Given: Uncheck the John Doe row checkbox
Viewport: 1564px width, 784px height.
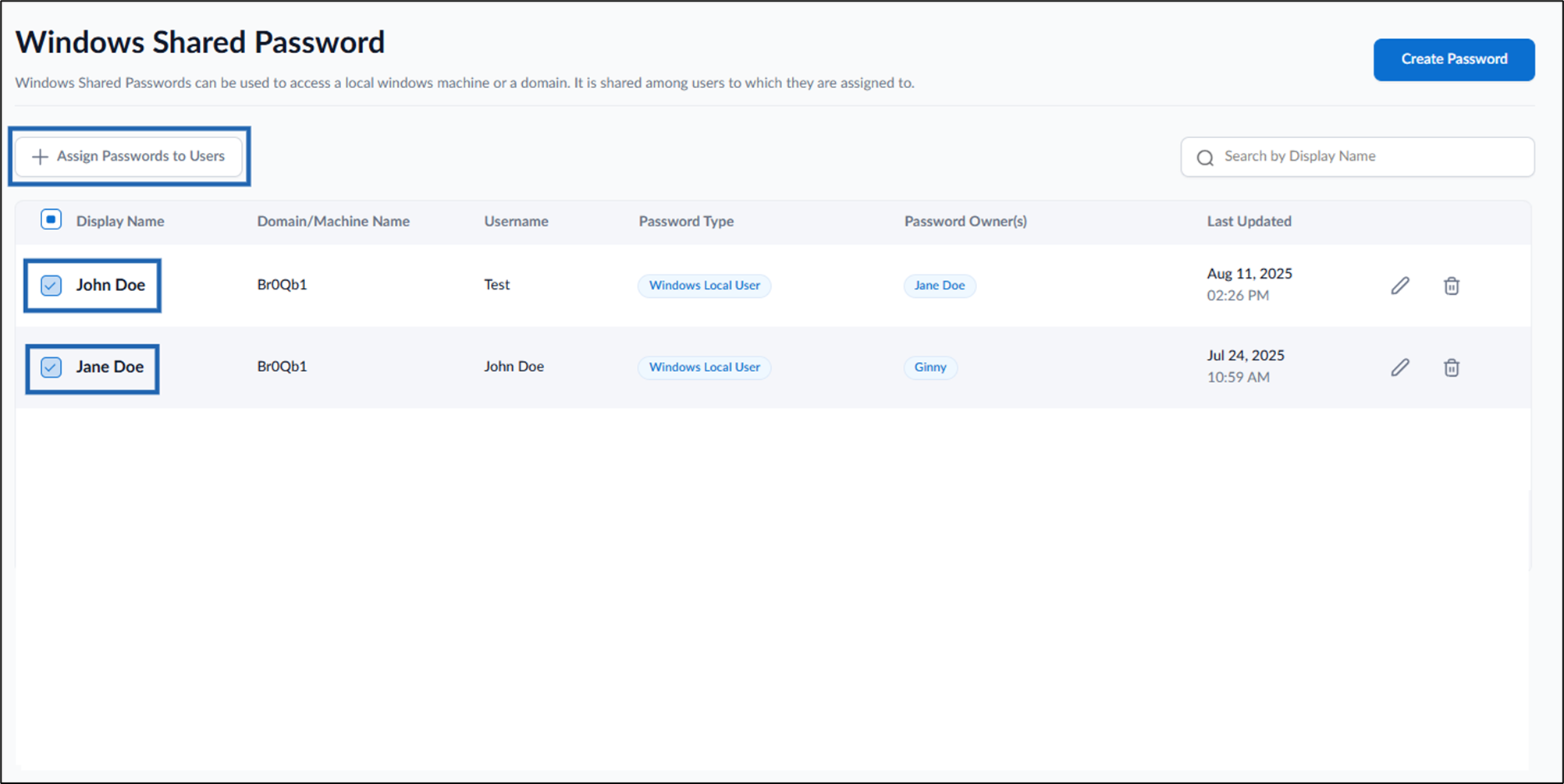Looking at the screenshot, I should 51,286.
